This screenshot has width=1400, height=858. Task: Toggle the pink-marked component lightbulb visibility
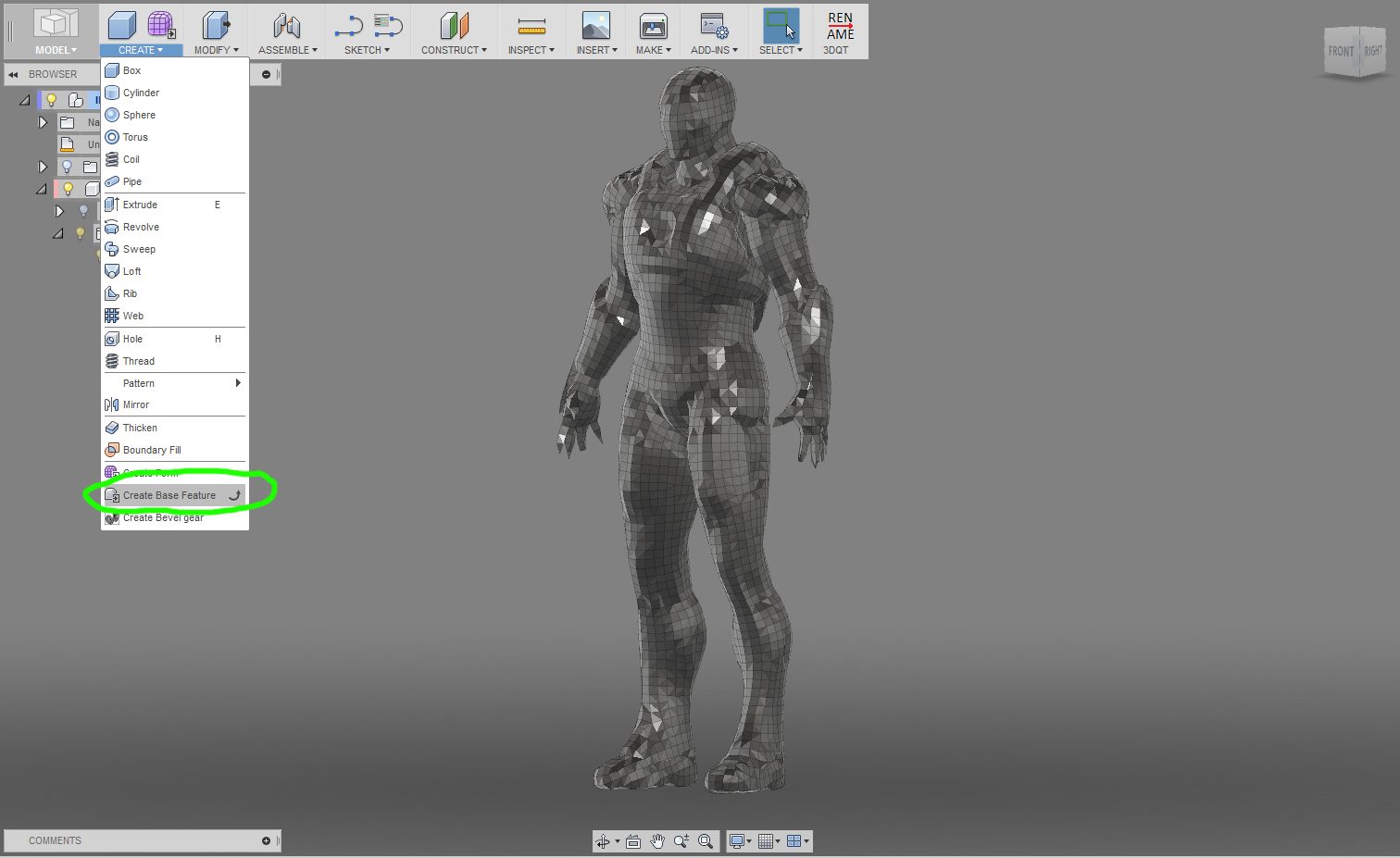point(68,189)
